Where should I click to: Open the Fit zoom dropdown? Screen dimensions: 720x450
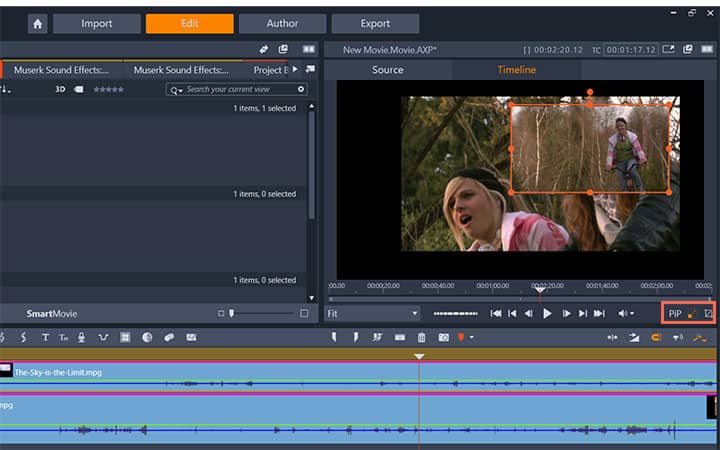coord(372,314)
